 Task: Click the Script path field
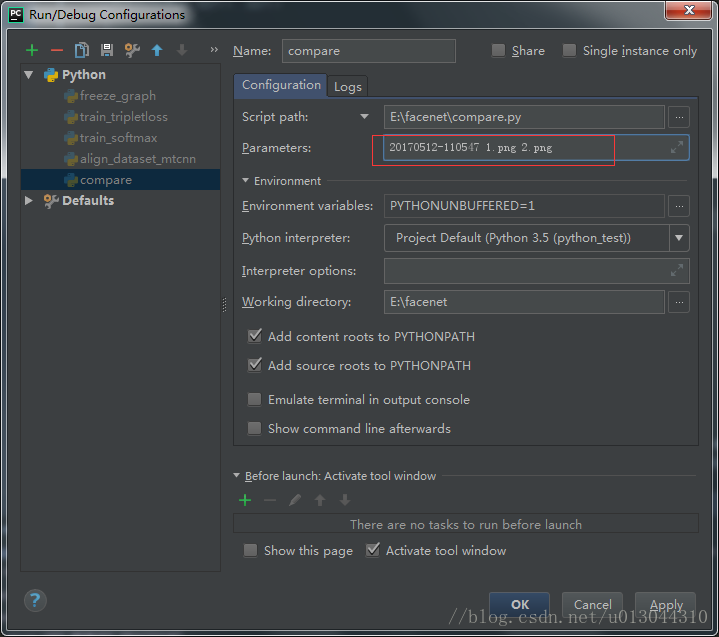(524, 117)
